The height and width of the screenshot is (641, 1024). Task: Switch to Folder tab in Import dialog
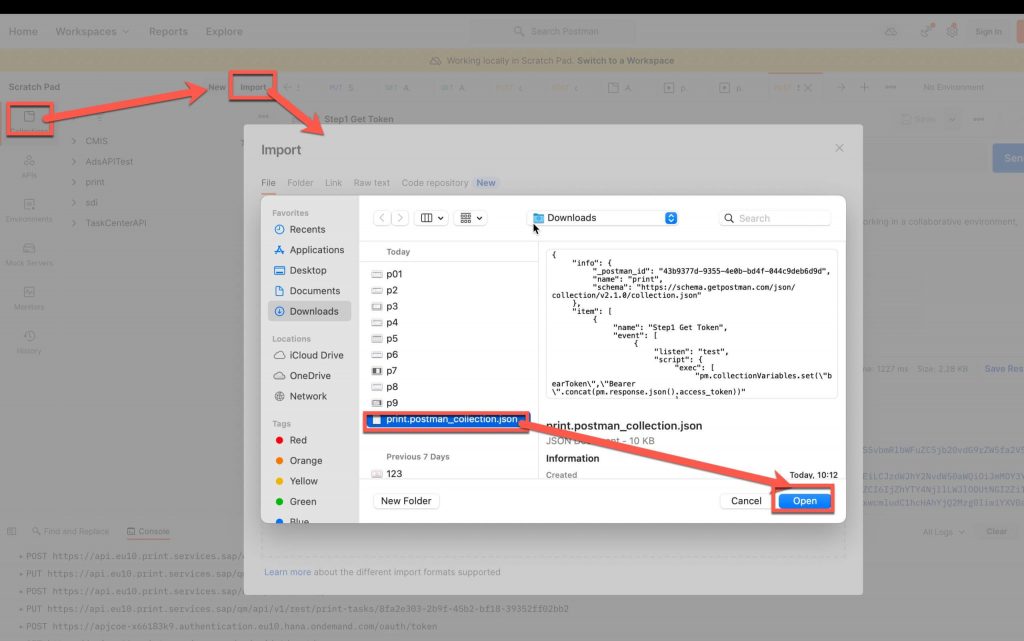tap(300, 183)
